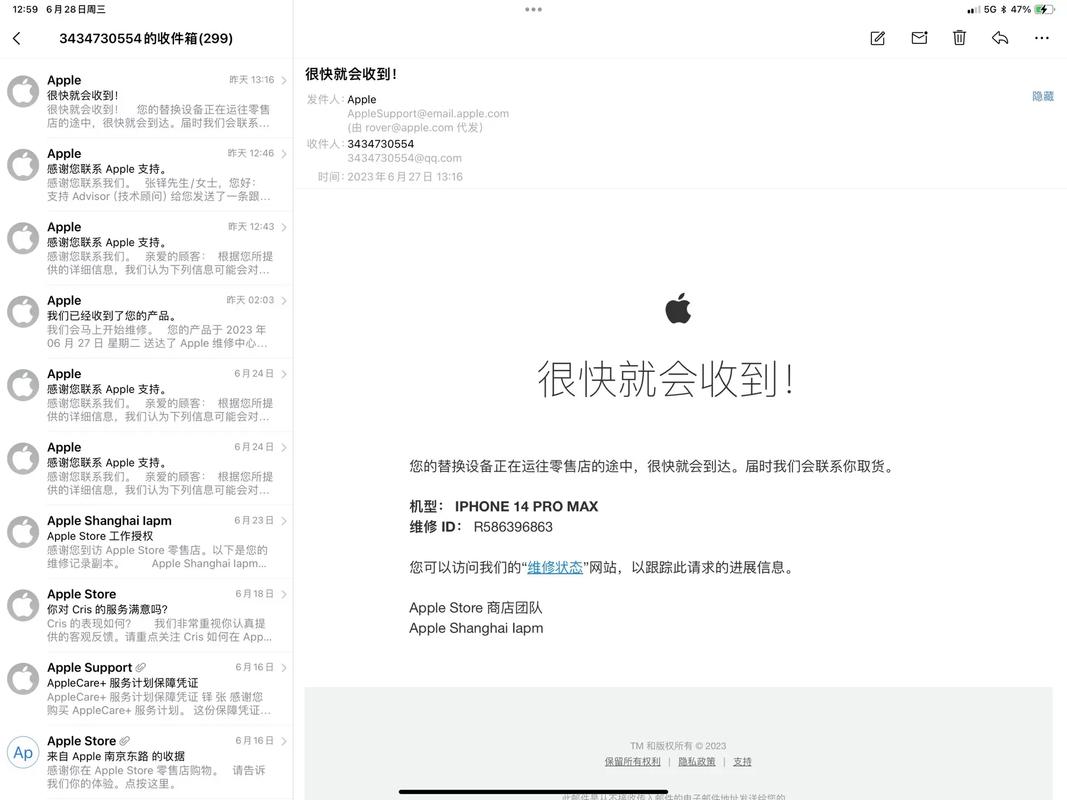Viewport: 1067px width, 800px height.
Task: Hide sender details with 隐藏
Action: point(1042,96)
